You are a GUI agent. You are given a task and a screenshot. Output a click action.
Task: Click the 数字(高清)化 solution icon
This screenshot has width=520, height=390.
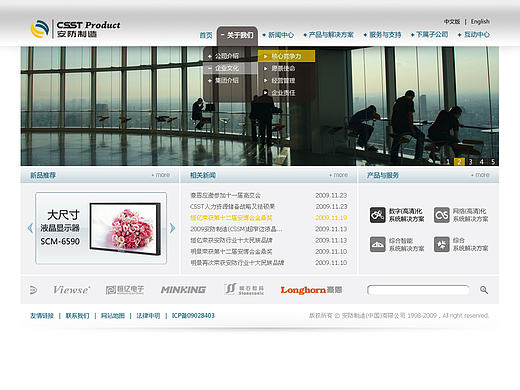pyautogui.click(x=378, y=215)
